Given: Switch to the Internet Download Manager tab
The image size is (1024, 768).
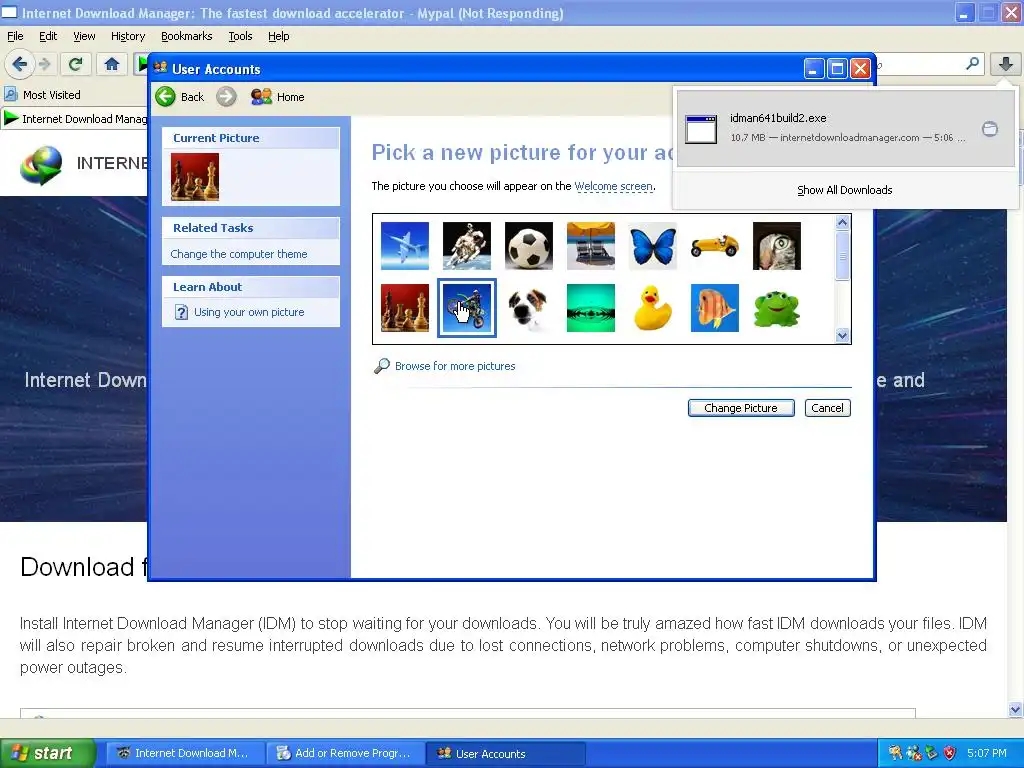Looking at the screenshot, I should pyautogui.click(x=75, y=119).
